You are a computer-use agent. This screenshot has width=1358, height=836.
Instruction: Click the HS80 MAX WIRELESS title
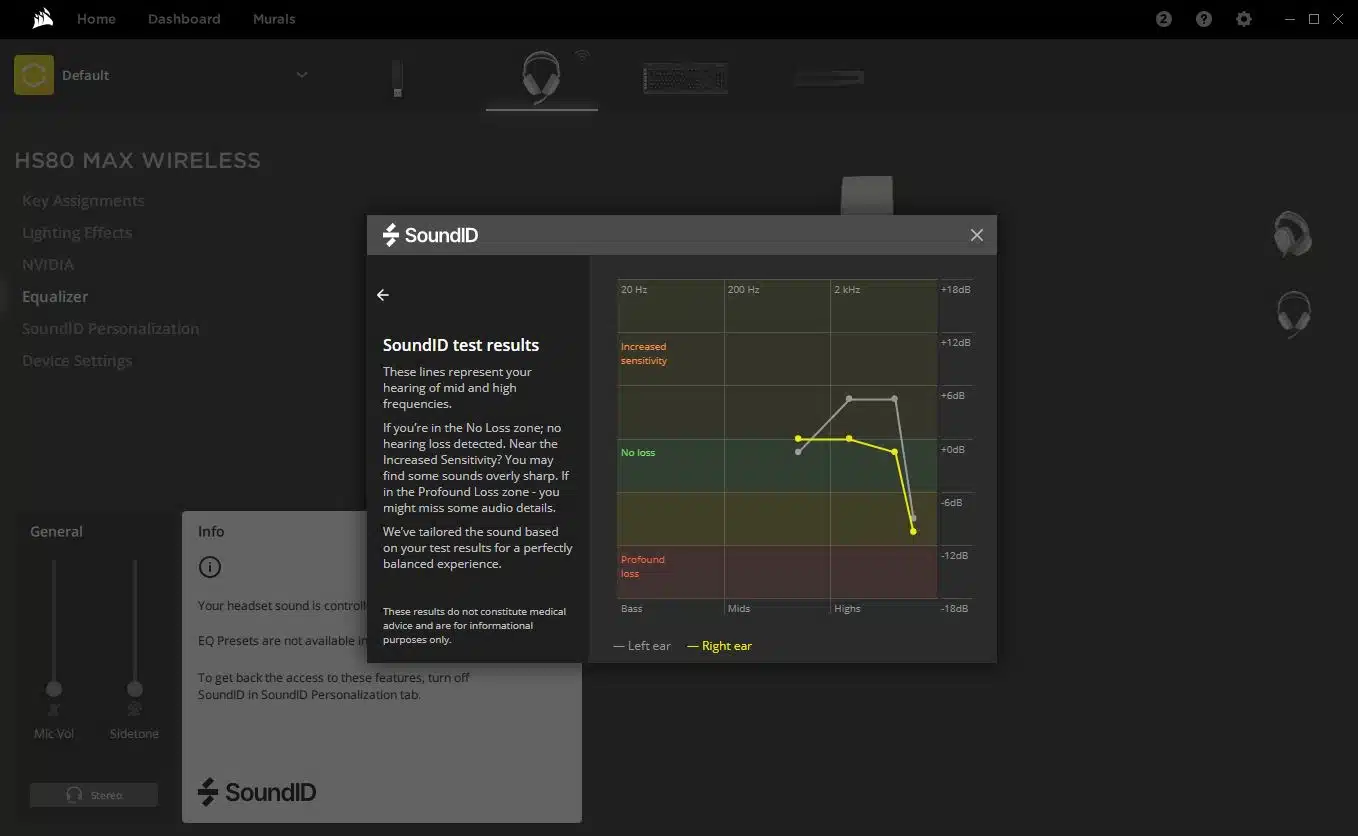138,161
